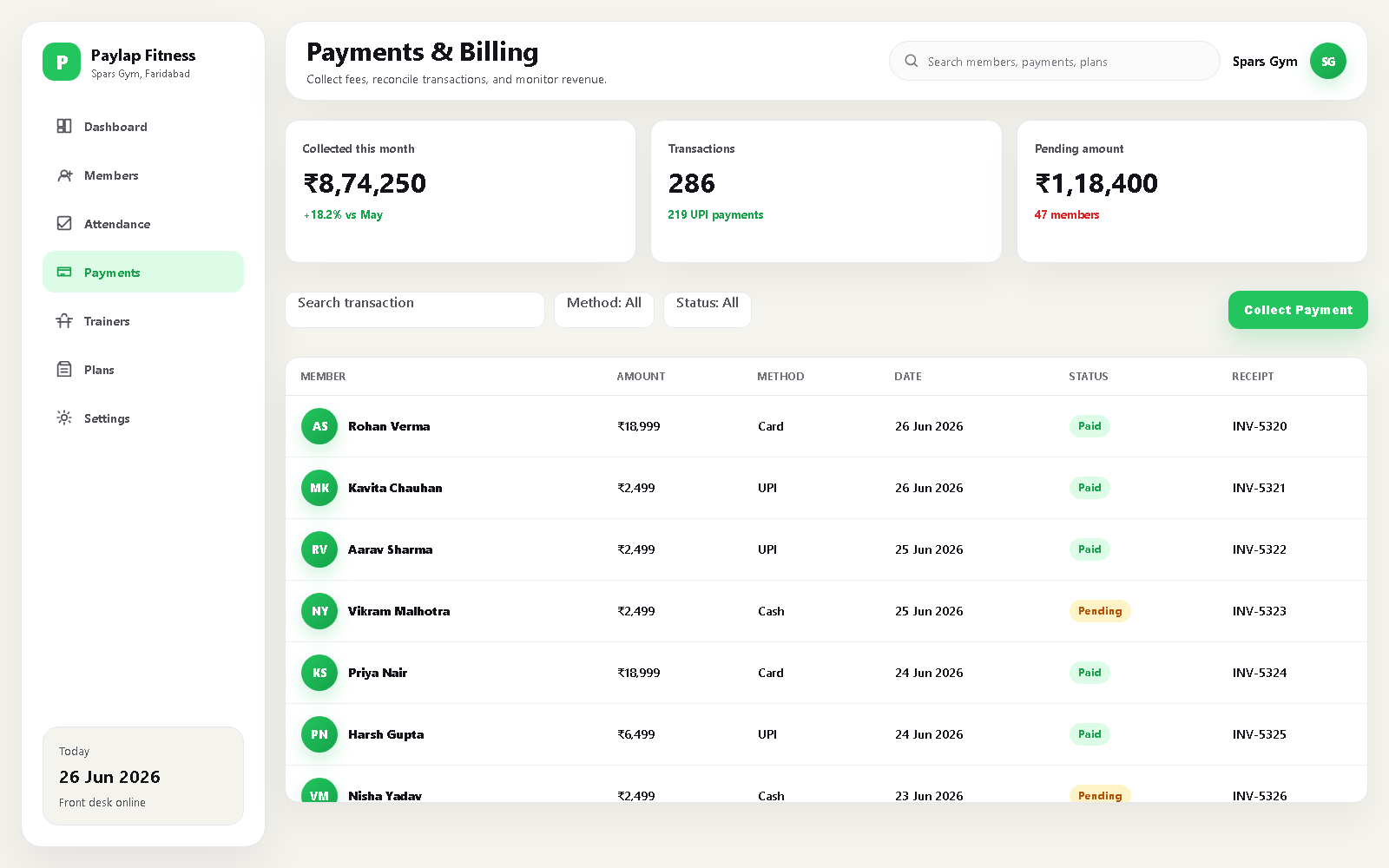Click the 47 members pending text
1389x868 pixels.
coord(1067,214)
